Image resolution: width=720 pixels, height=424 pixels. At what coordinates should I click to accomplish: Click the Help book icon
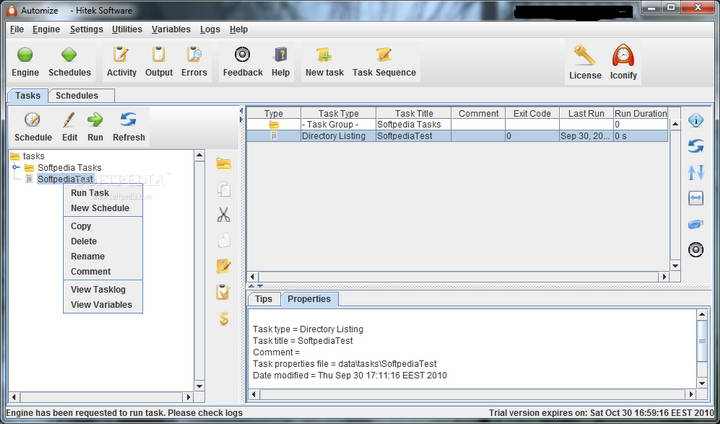[x=281, y=55]
